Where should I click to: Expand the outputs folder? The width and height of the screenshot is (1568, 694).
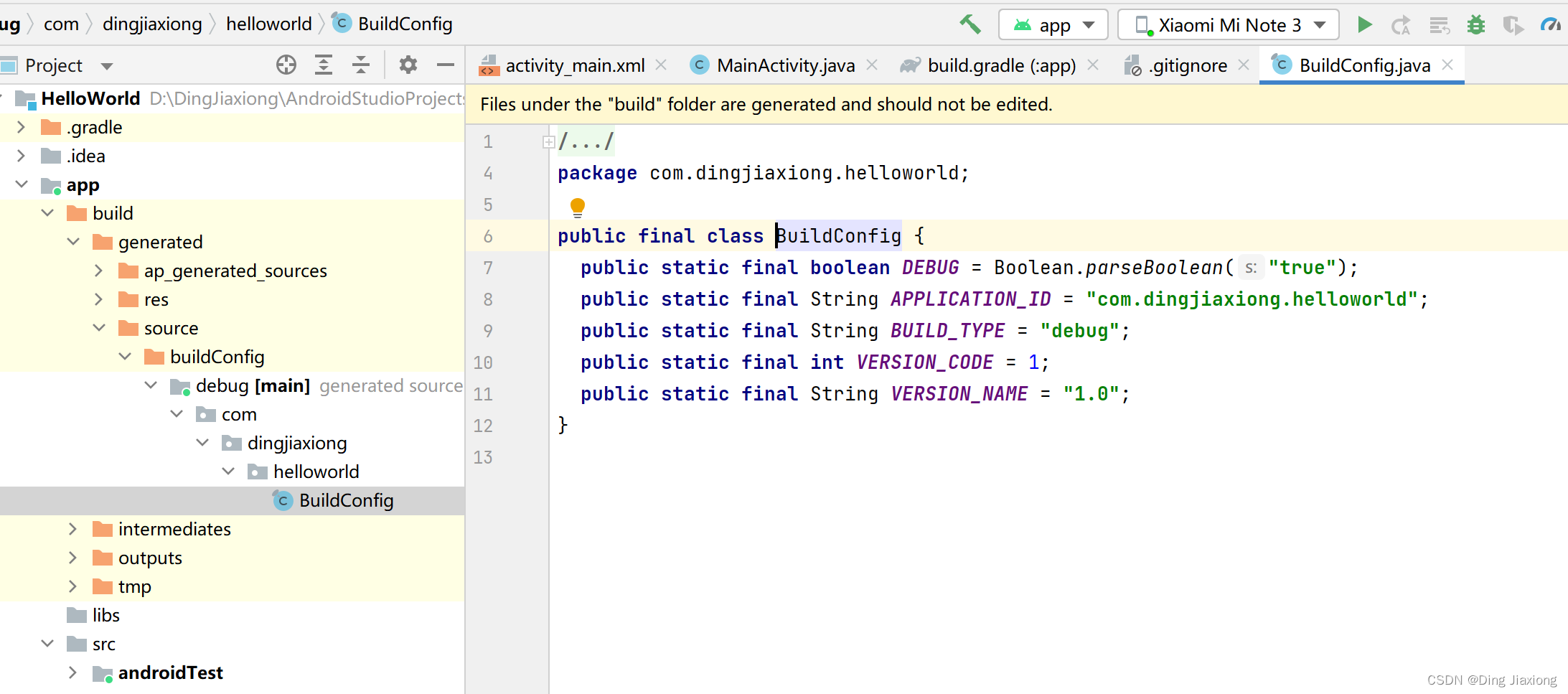click(x=73, y=558)
